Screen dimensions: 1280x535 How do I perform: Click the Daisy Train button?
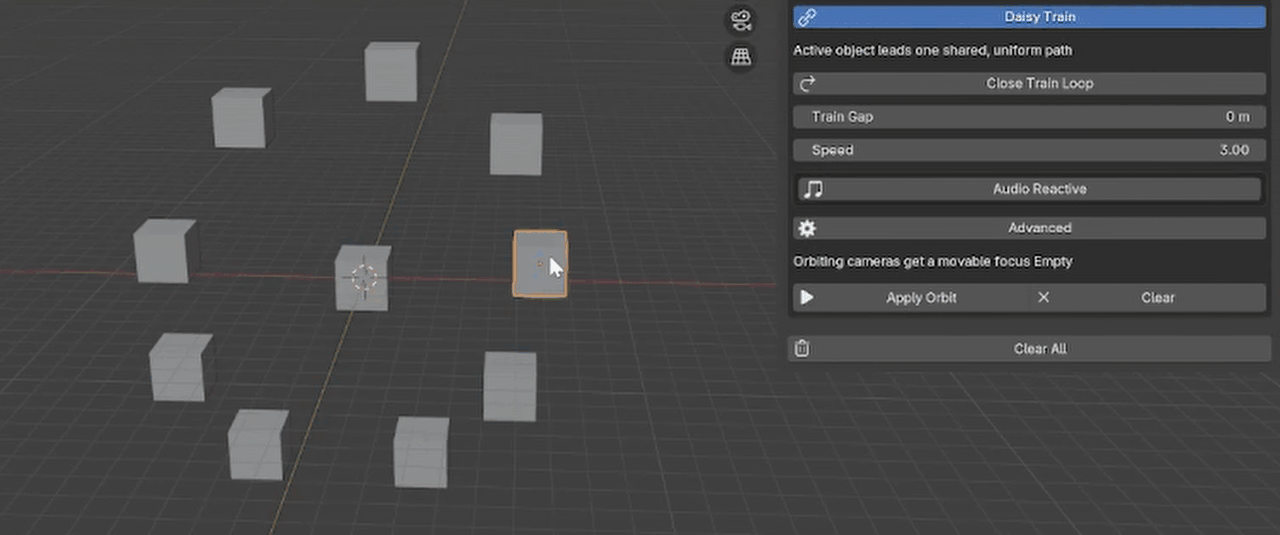(x=1030, y=17)
